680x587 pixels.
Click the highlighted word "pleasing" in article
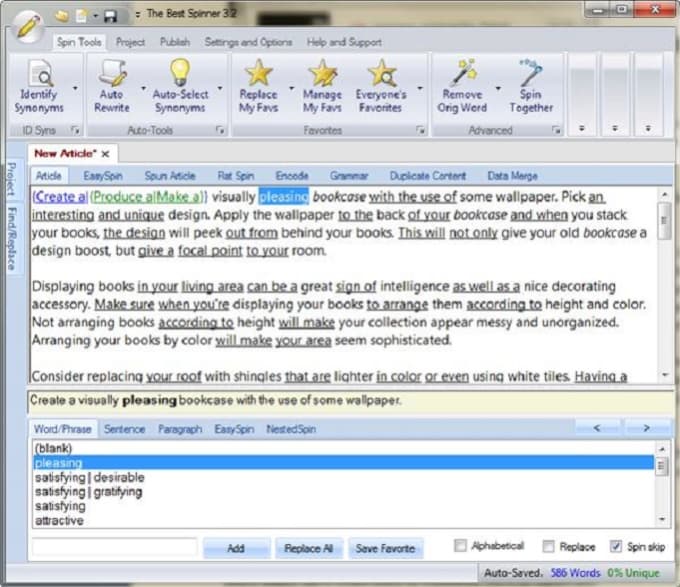click(x=284, y=197)
